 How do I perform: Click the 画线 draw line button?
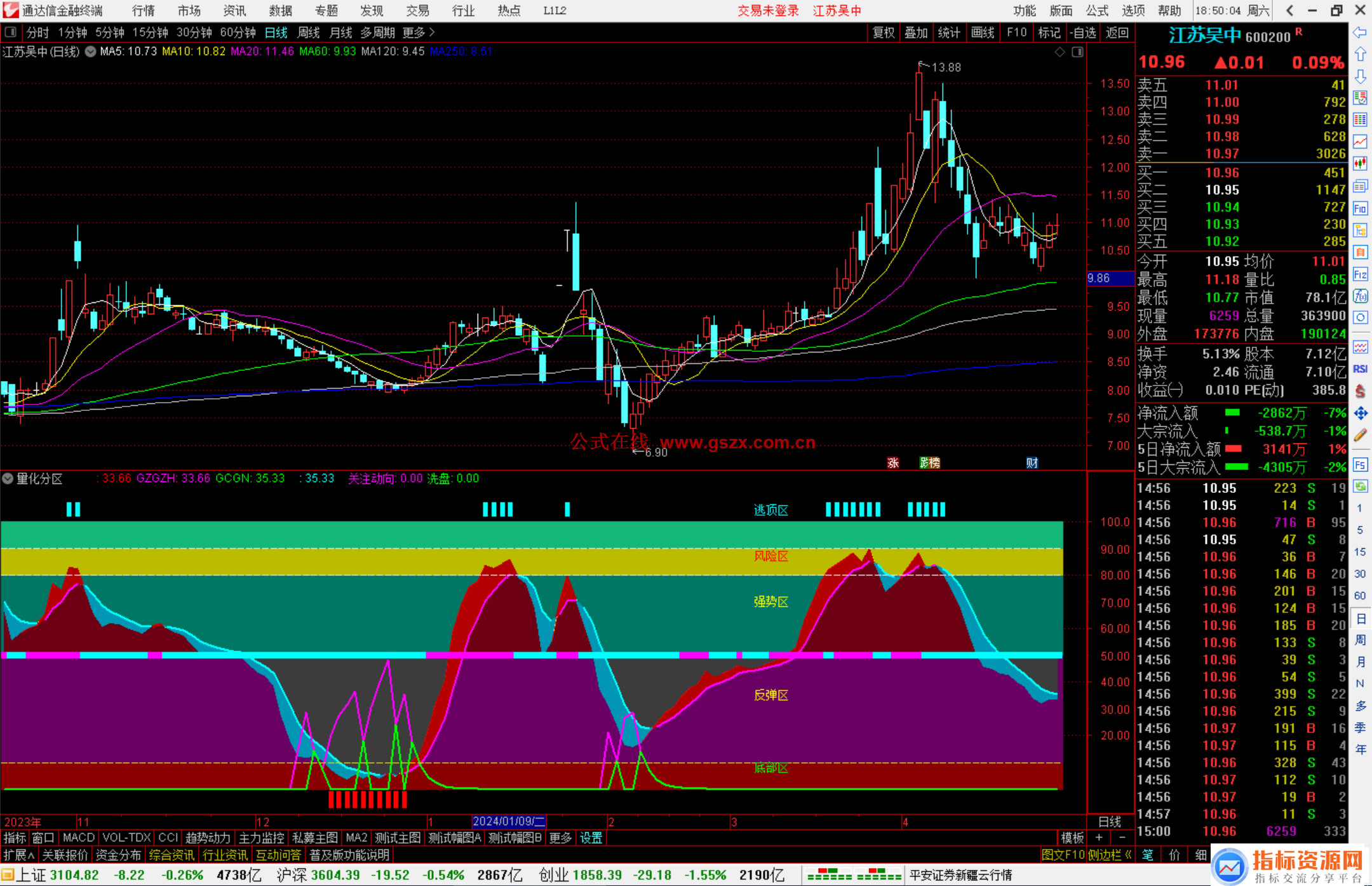pyautogui.click(x=982, y=32)
